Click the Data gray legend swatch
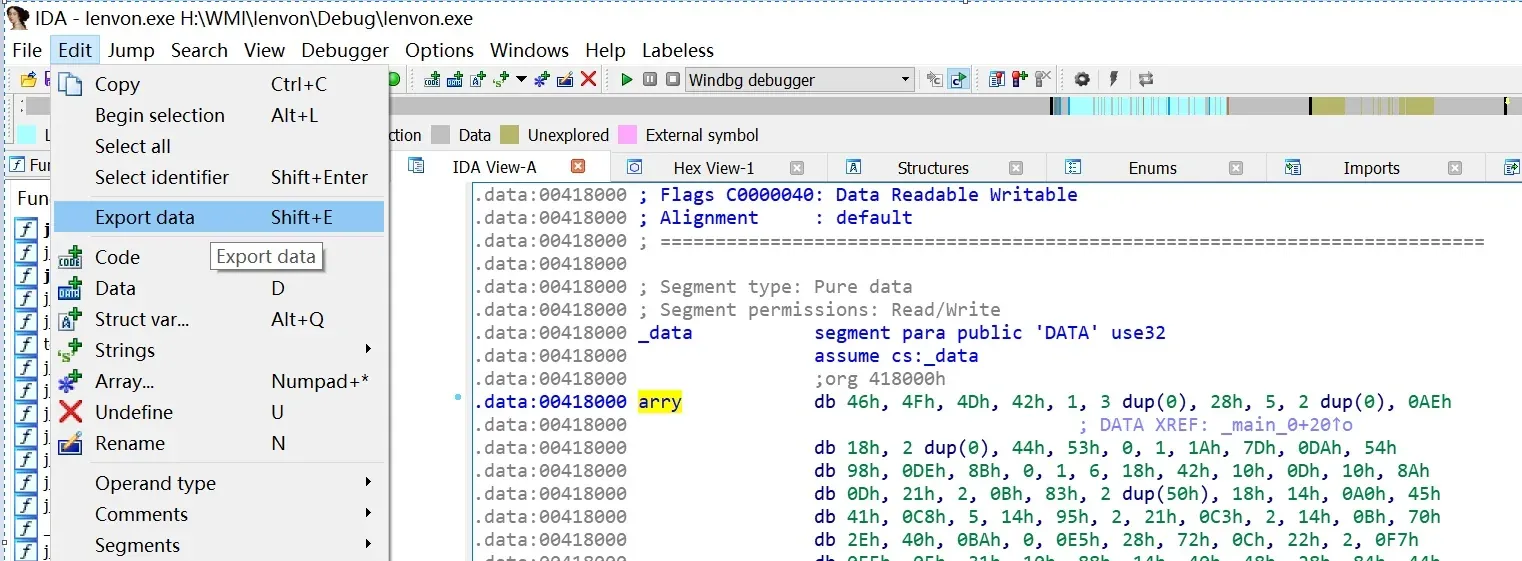 (440, 135)
